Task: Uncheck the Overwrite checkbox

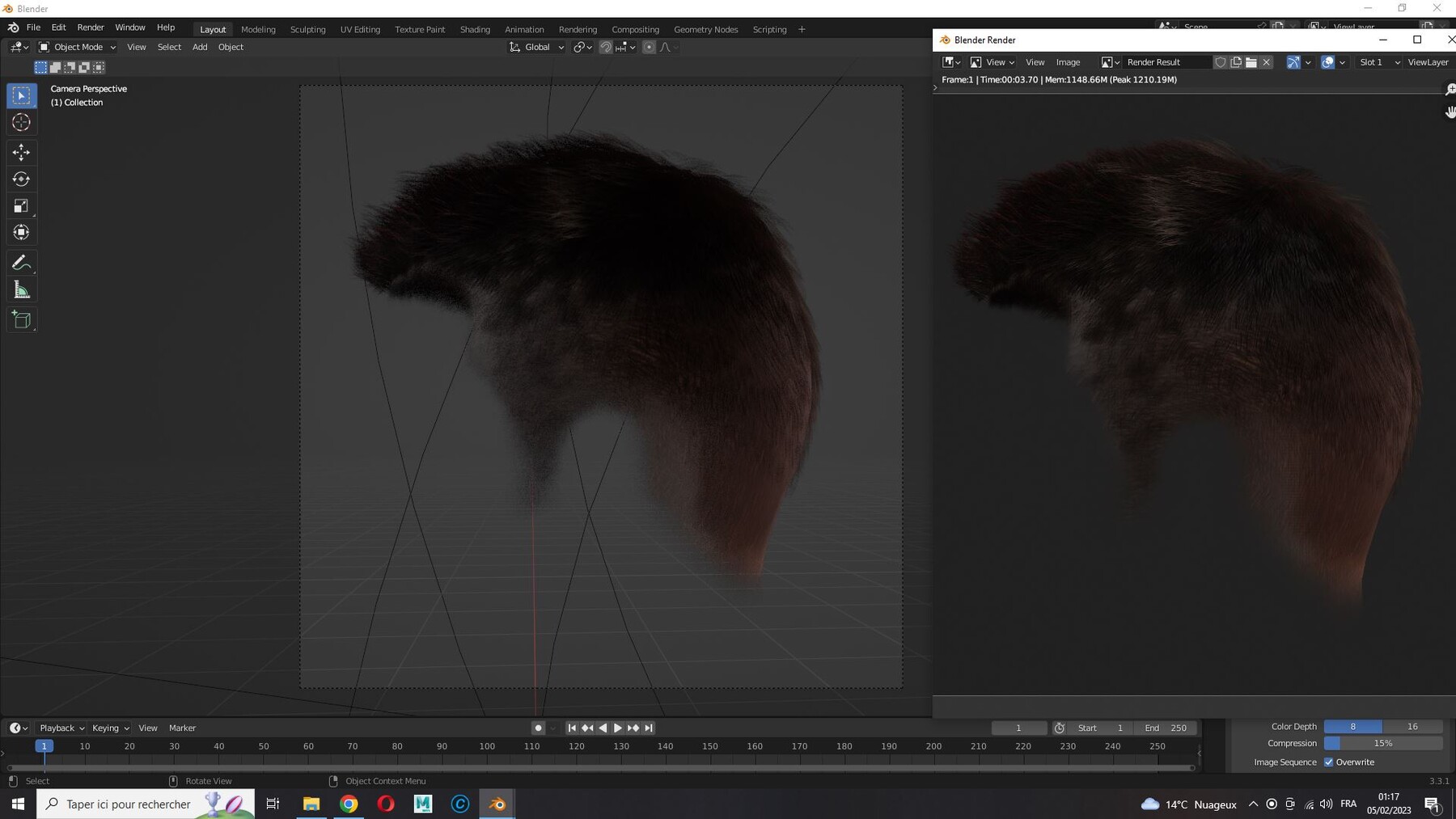Action: coord(1328,762)
